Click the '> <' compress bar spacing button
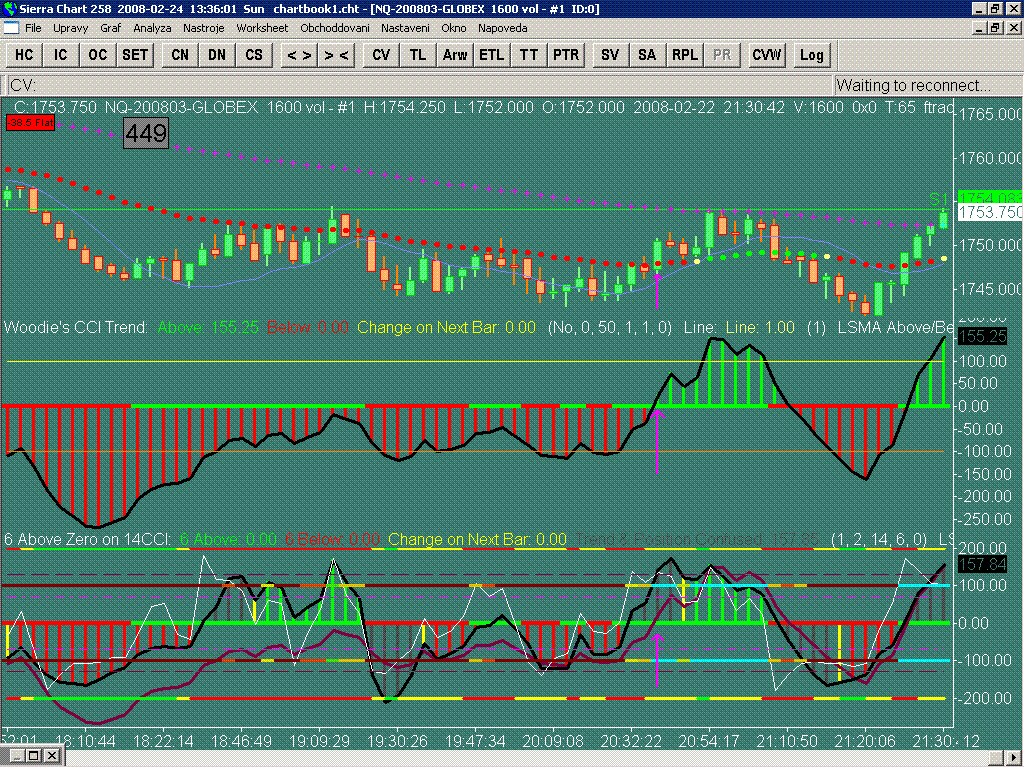This screenshot has width=1024, height=768. (x=336, y=55)
